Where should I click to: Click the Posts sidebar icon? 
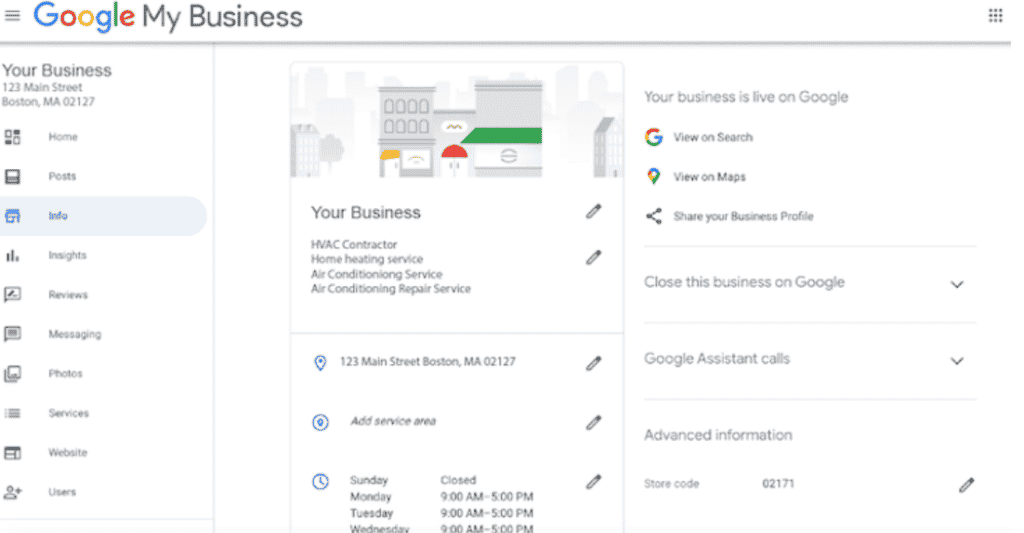[x=12, y=176]
